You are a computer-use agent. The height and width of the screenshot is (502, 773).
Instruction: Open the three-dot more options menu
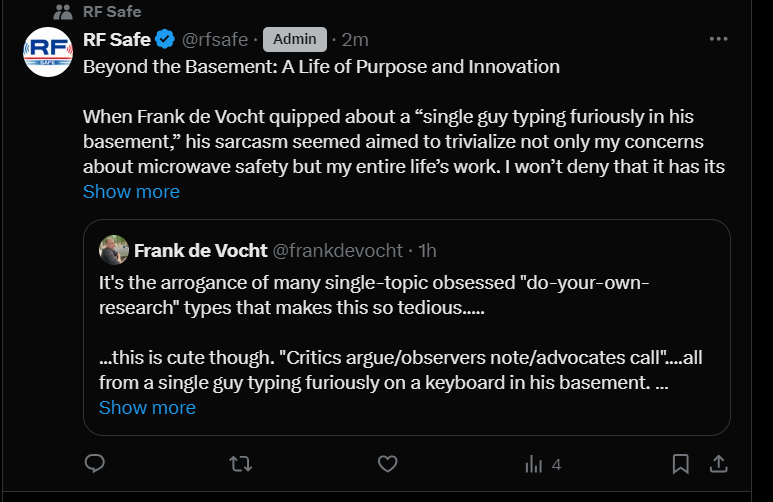coord(718,39)
